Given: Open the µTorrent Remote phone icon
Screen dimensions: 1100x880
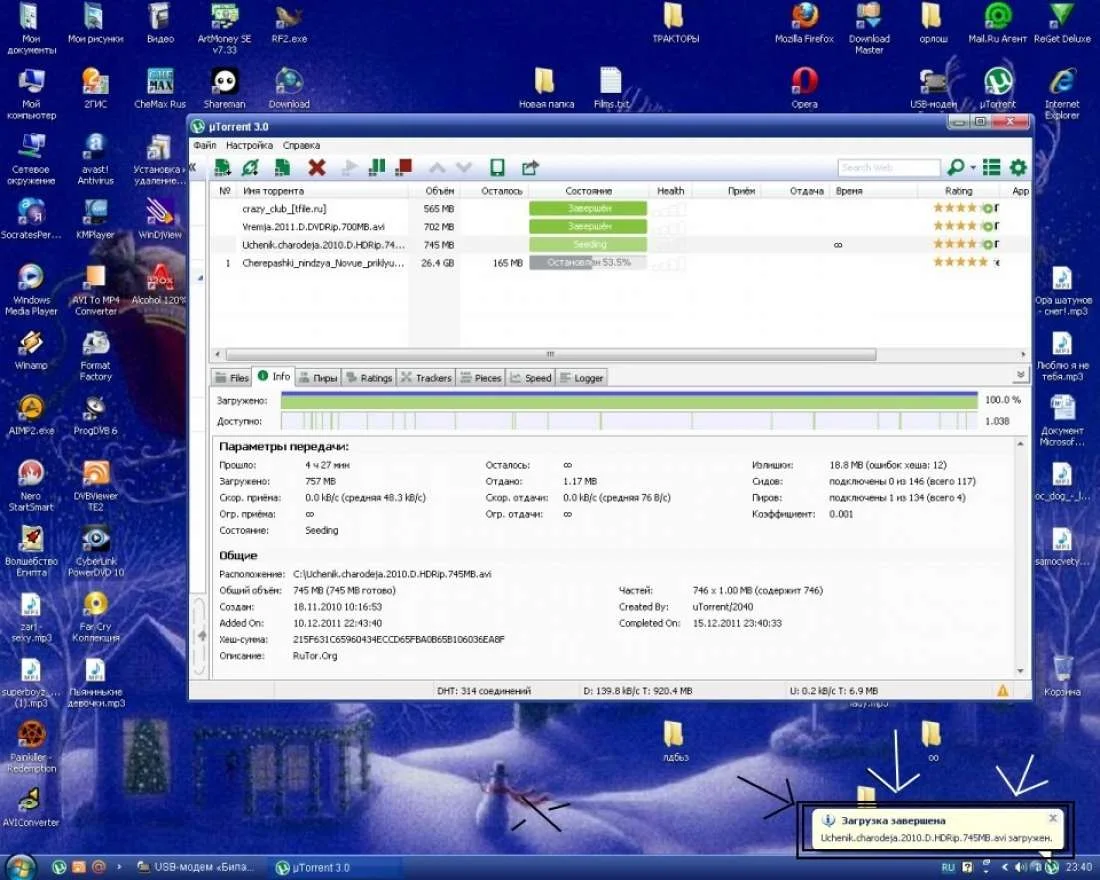Looking at the screenshot, I should point(496,168).
